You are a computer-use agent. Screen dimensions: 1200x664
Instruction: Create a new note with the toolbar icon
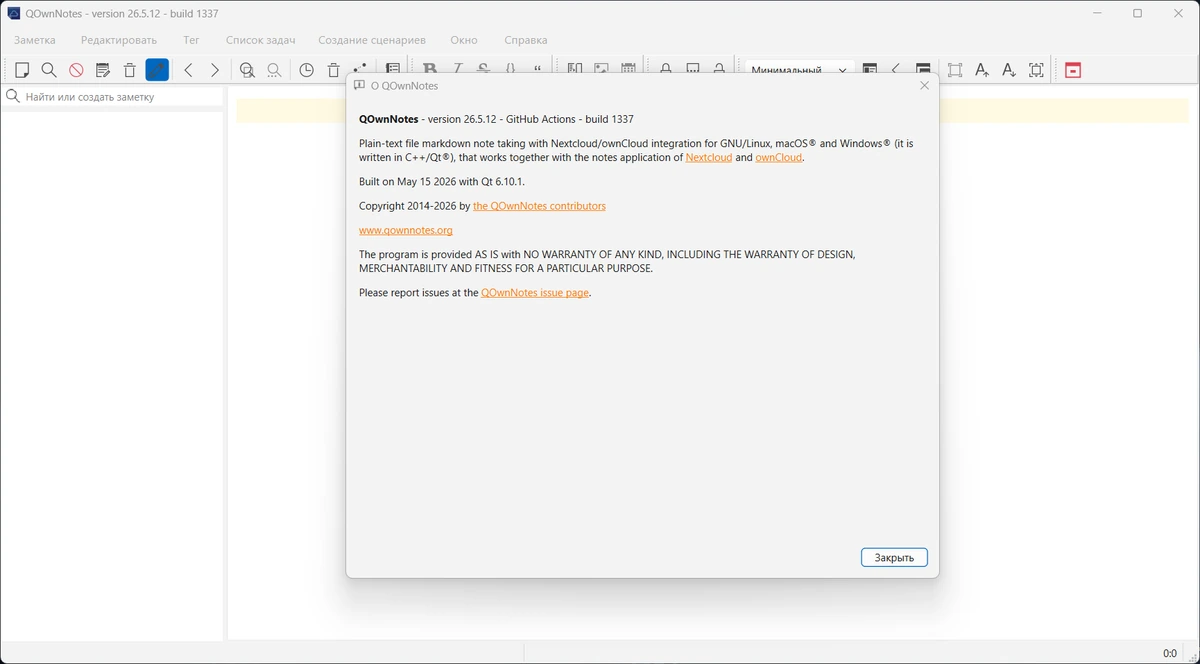coord(22,70)
